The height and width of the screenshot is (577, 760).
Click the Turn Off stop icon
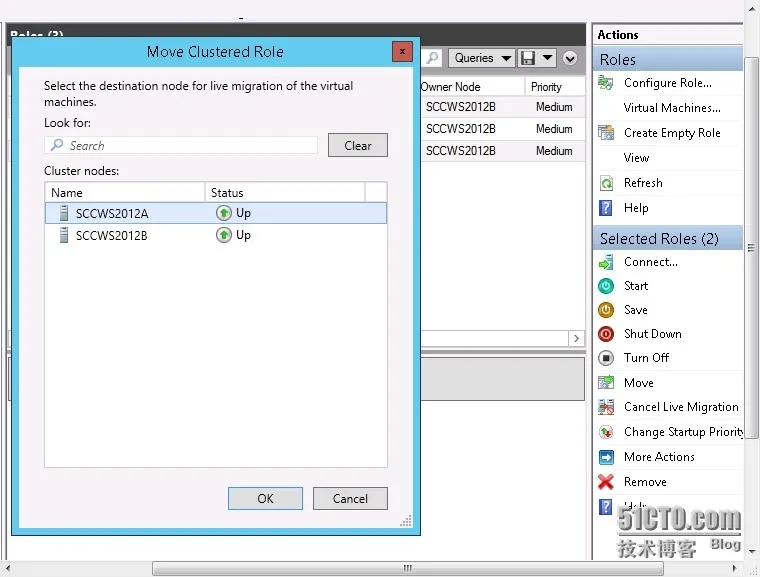[605, 358]
